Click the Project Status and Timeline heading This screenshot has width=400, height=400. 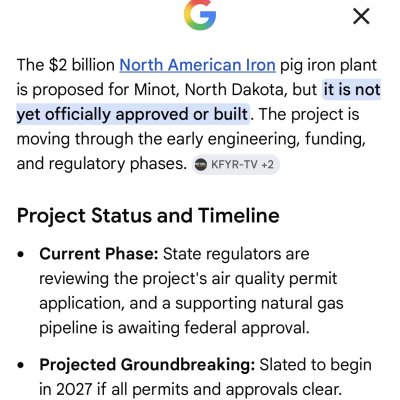(x=148, y=216)
